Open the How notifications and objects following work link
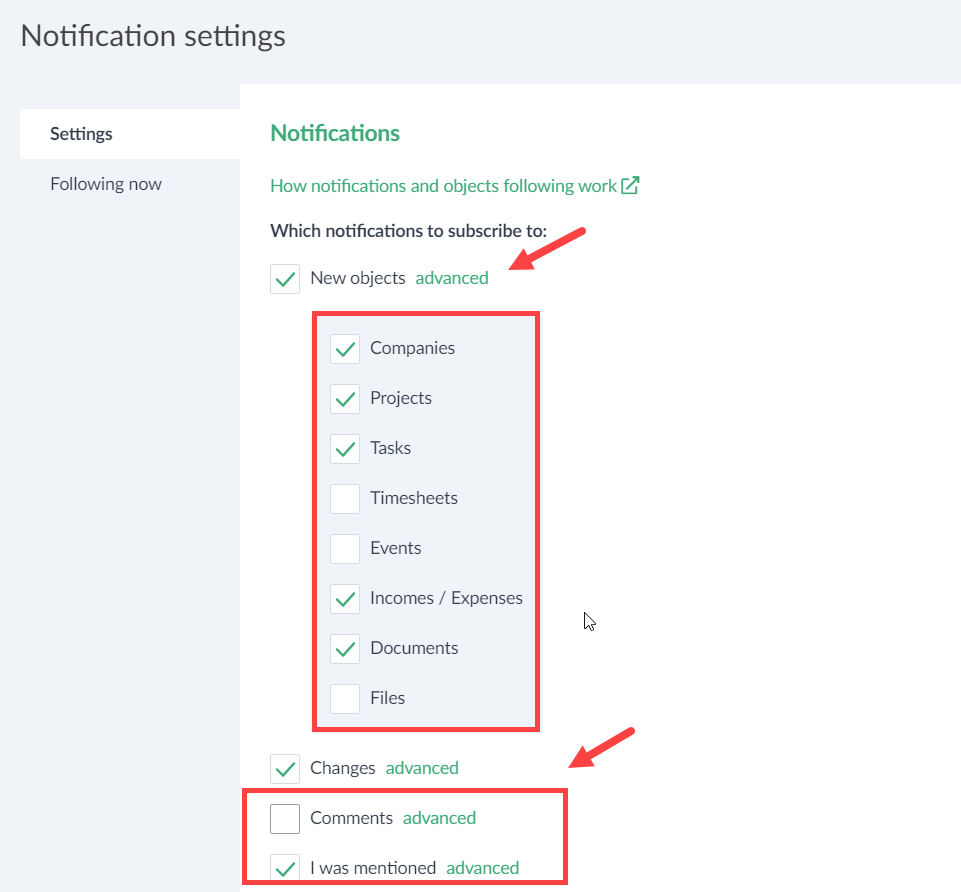 point(440,185)
